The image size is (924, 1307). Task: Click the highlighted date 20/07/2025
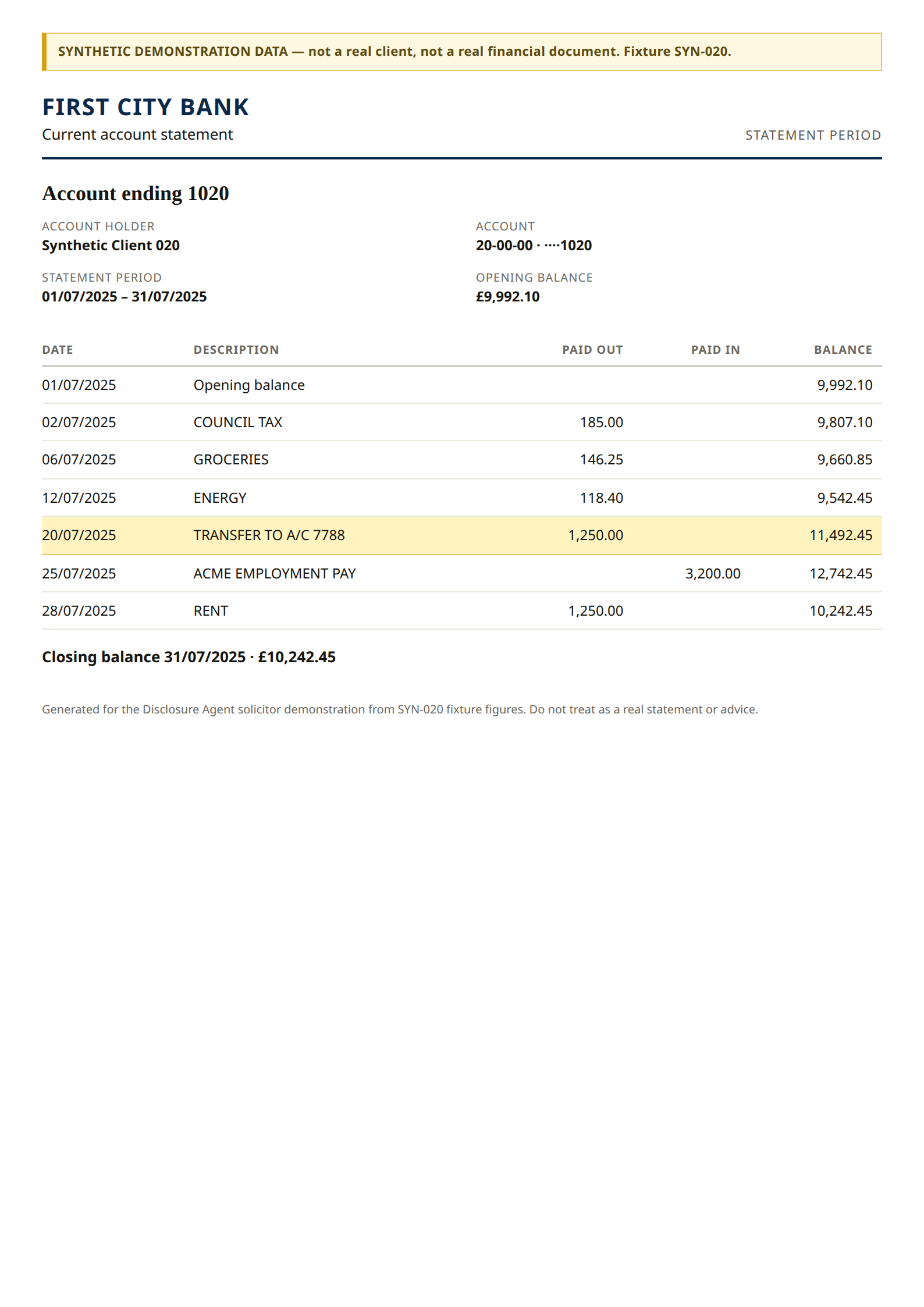pos(79,535)
